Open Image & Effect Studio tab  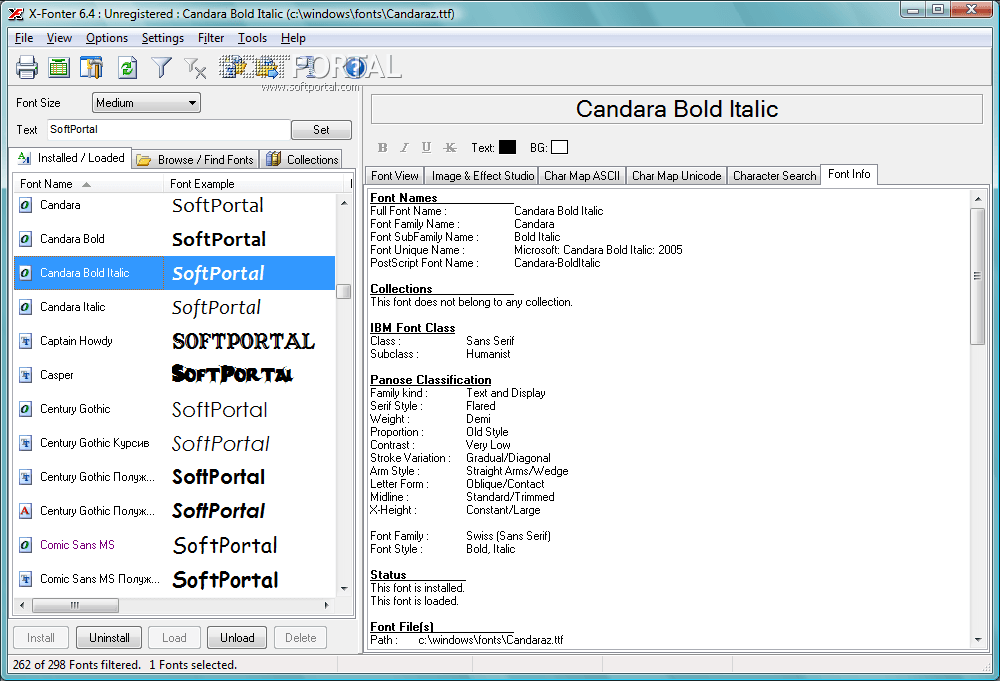pos(483,175)
